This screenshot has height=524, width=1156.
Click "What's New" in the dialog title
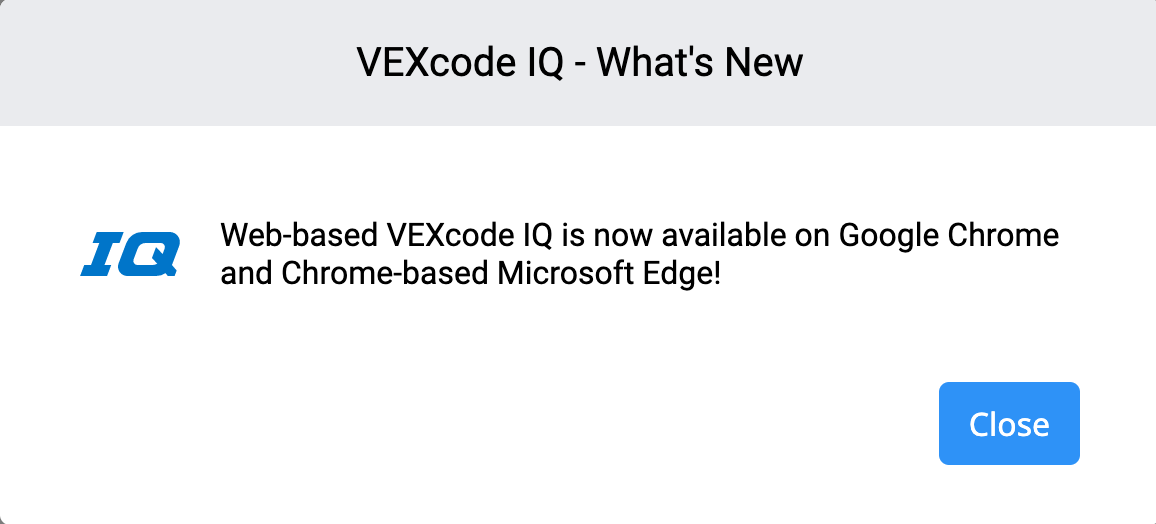pos(714,63)
